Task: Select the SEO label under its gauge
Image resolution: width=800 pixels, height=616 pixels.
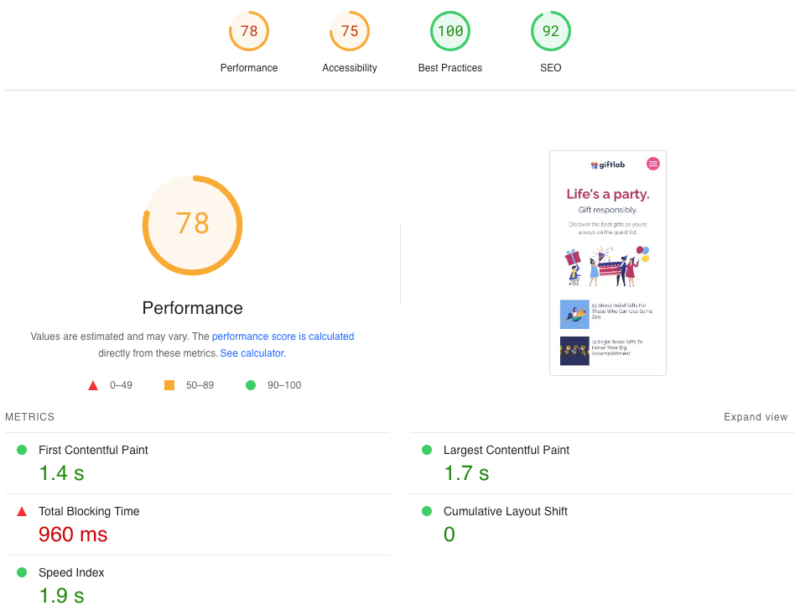Action: (x=550, y=68)
